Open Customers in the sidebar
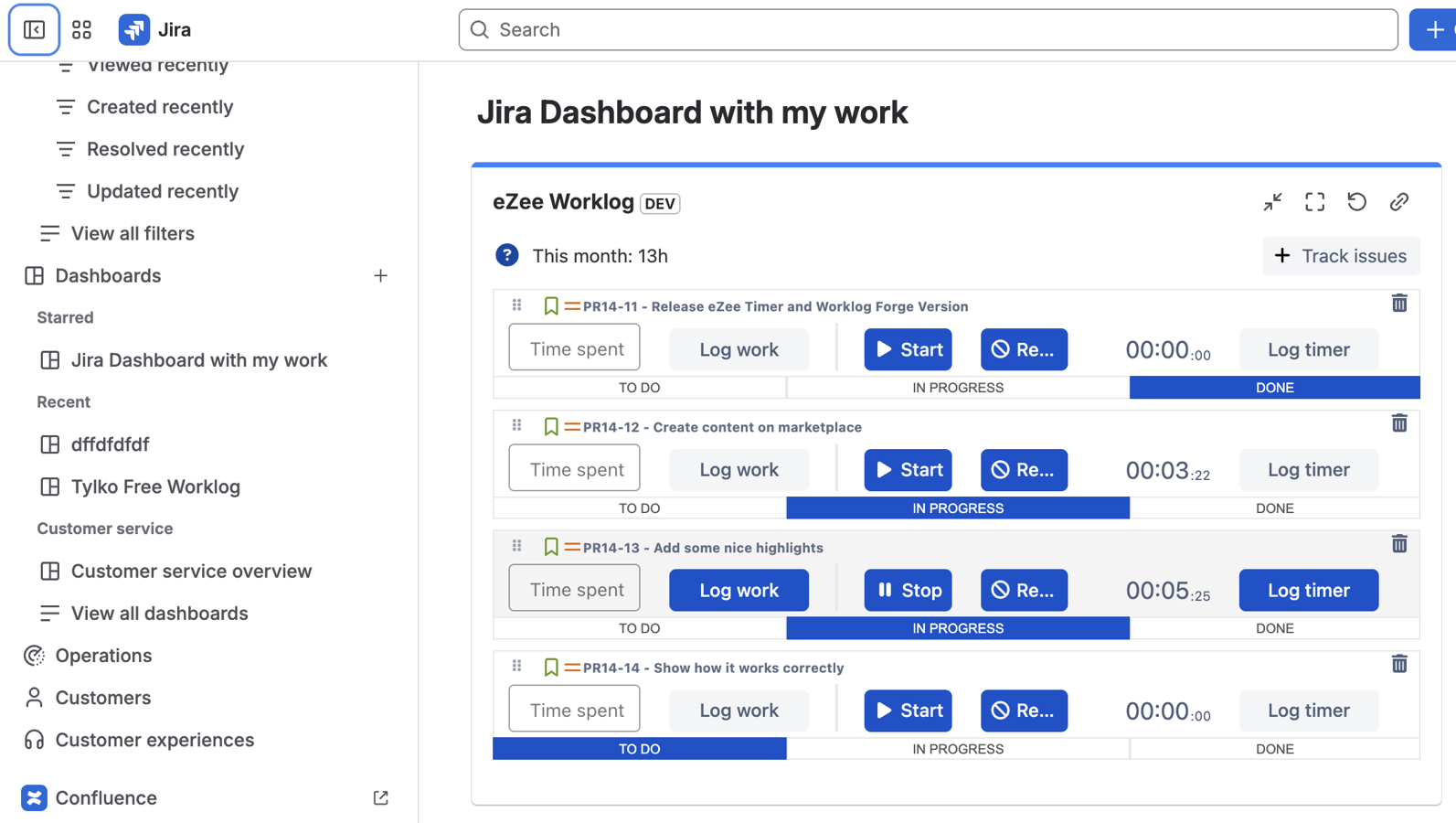1456x823 pixels. click(102, 698)
